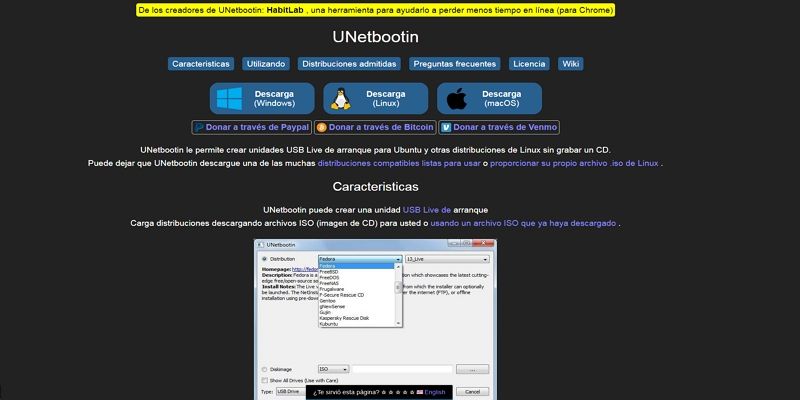Image resolution: width=800 pixels, height=400 pixels.
Task: Click the Características section heading
Action: click(376, 187)
